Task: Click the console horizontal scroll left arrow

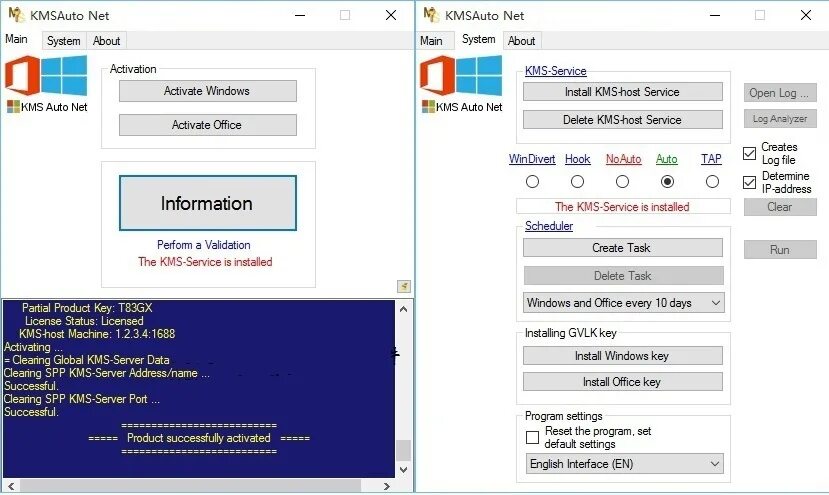Action: coord(11,485)
